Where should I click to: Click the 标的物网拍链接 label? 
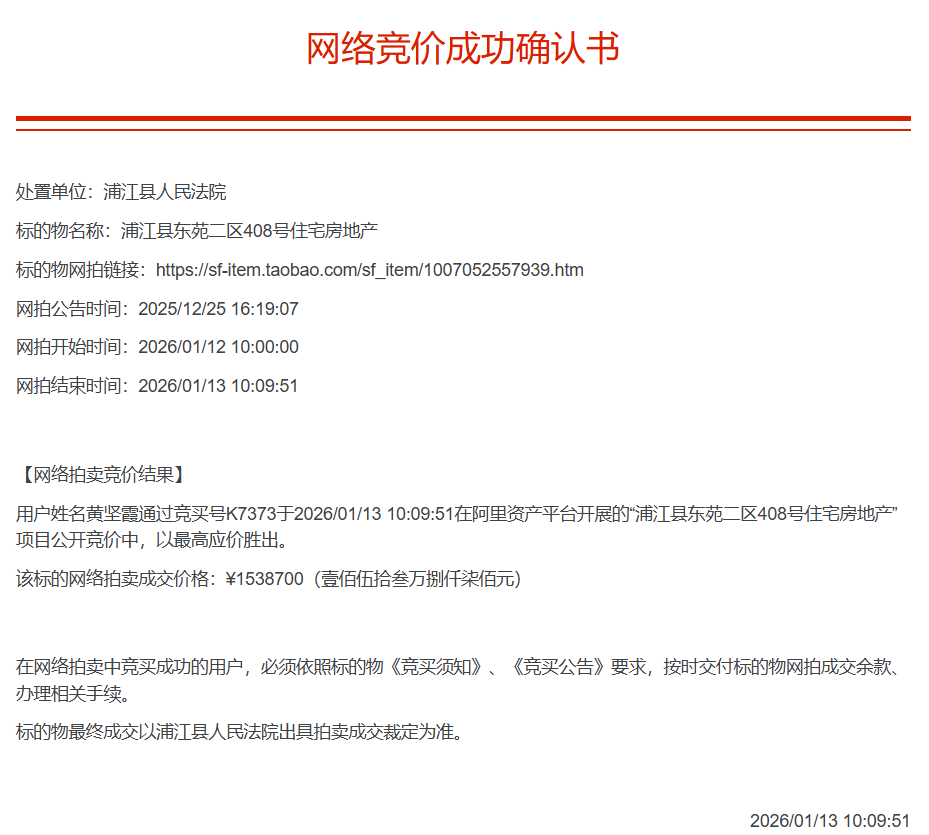[x=81, y=270]
